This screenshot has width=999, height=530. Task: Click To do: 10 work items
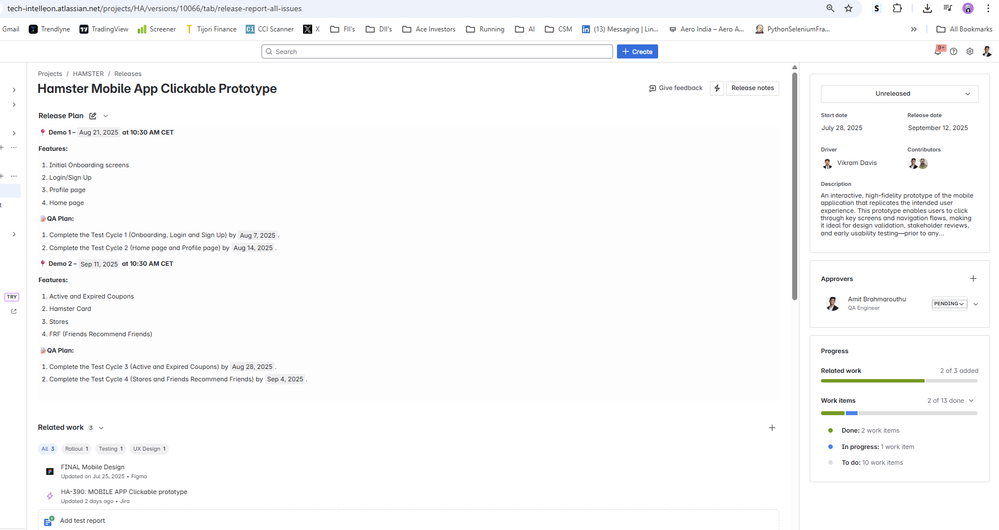[872, 463]
